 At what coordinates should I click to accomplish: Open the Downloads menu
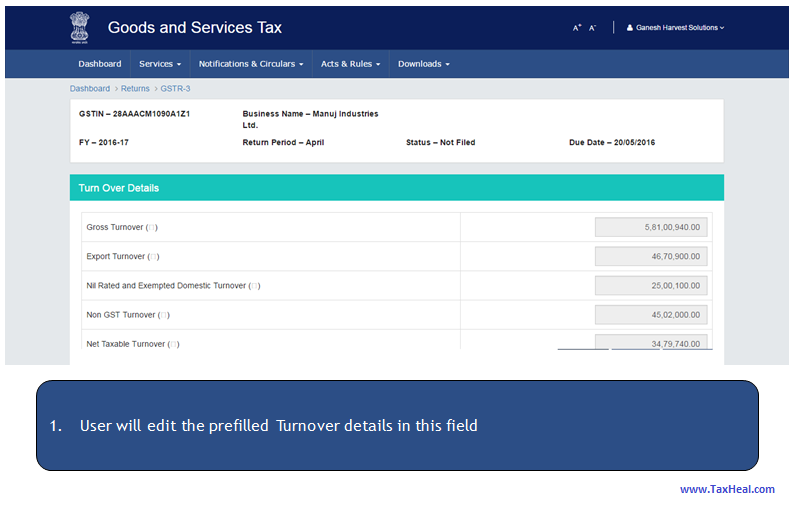tap(423, 64)
